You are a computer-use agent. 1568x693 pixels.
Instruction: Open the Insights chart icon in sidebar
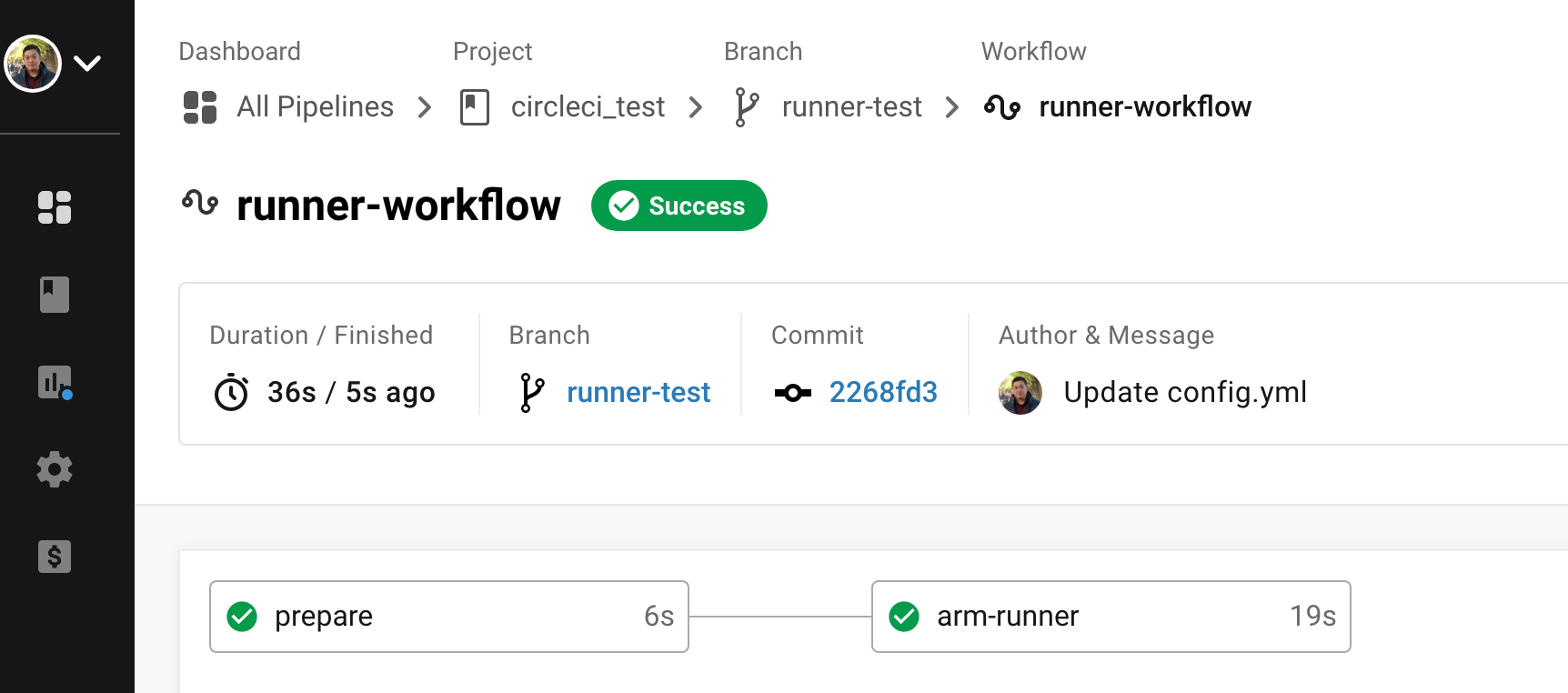click(55, 382)
